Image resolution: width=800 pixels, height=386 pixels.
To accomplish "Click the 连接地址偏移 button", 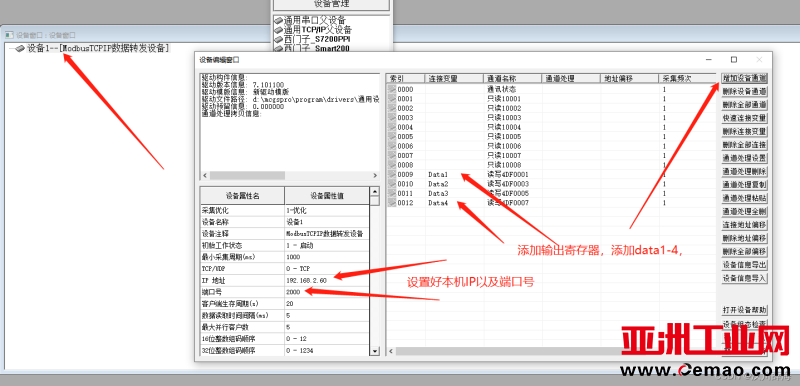I will click(744, 225).
